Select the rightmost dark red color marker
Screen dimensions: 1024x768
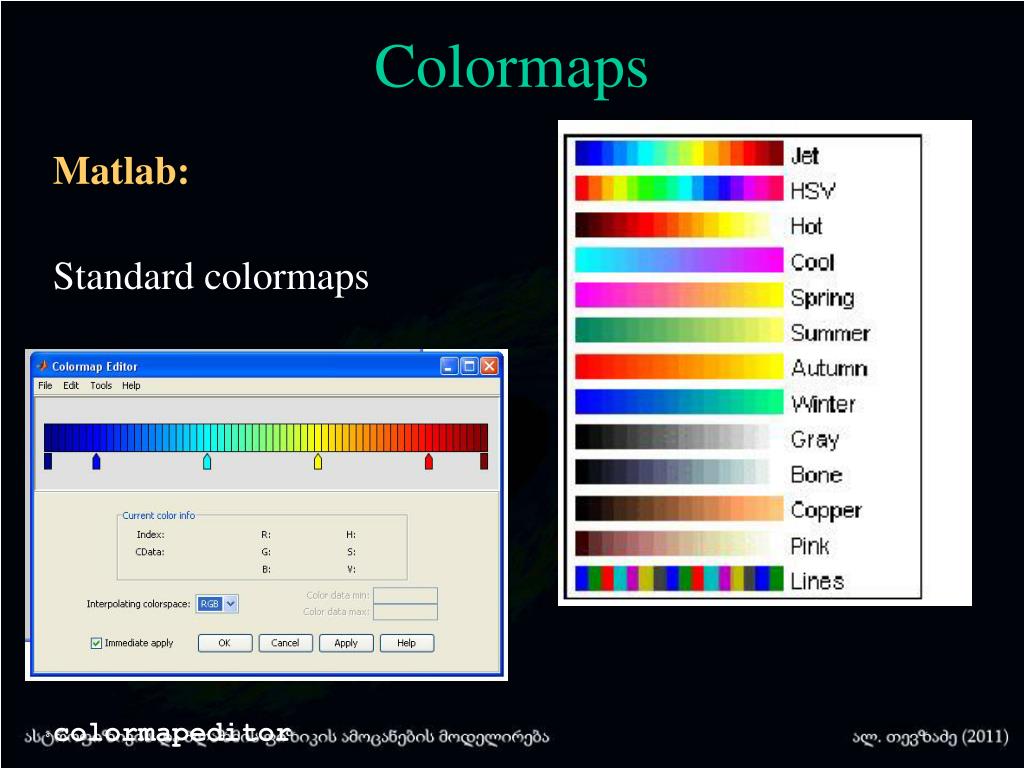[x=484, y=461]
